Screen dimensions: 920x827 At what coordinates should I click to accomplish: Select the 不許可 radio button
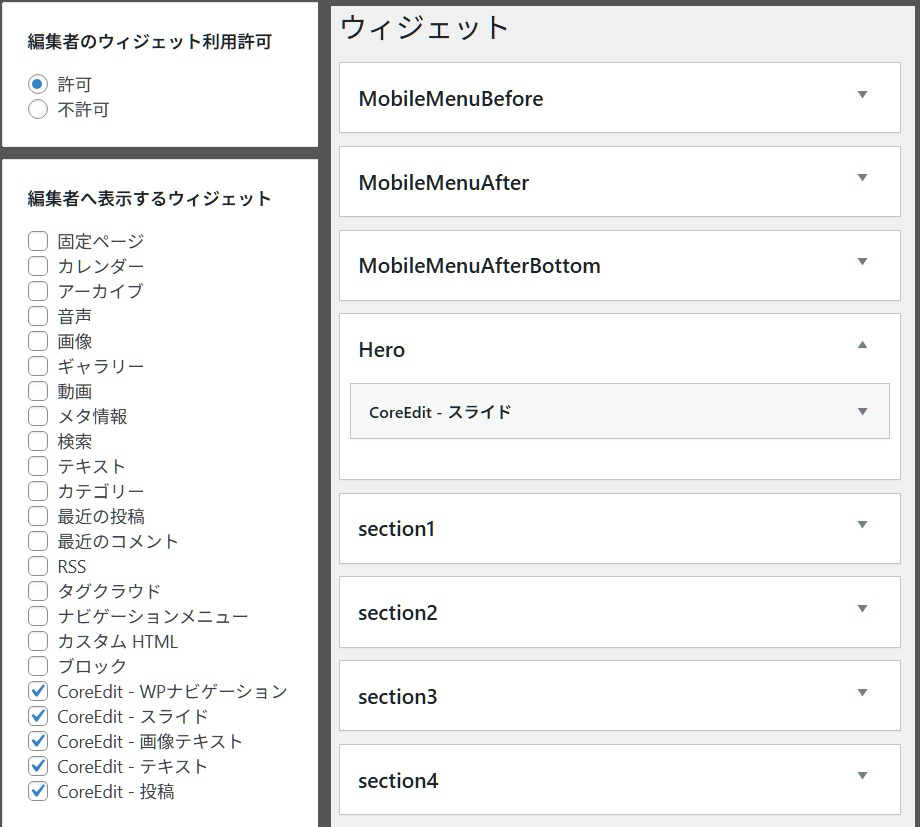[x=38, y=110]
